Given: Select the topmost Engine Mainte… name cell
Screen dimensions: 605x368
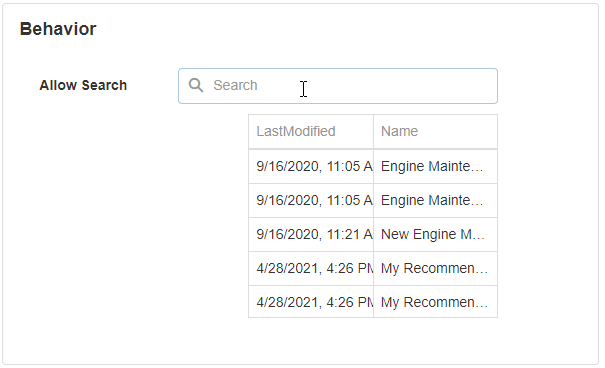Looking at the screenshot, I should [x=435, y=167].
